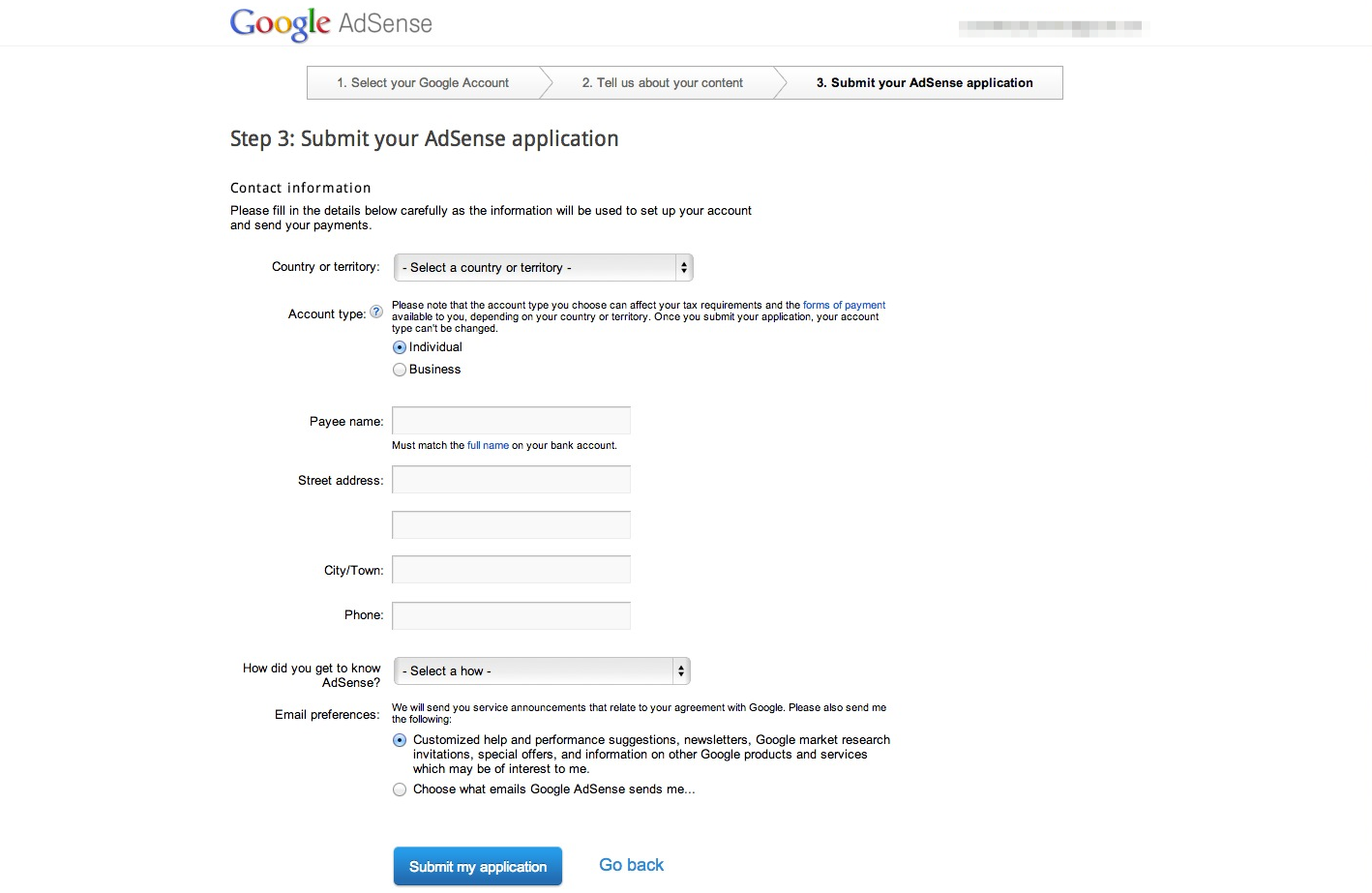This screenshot has width=1372, height=893.
Task: Open the Account type help question-mark icon
Action: pos(376,312)
